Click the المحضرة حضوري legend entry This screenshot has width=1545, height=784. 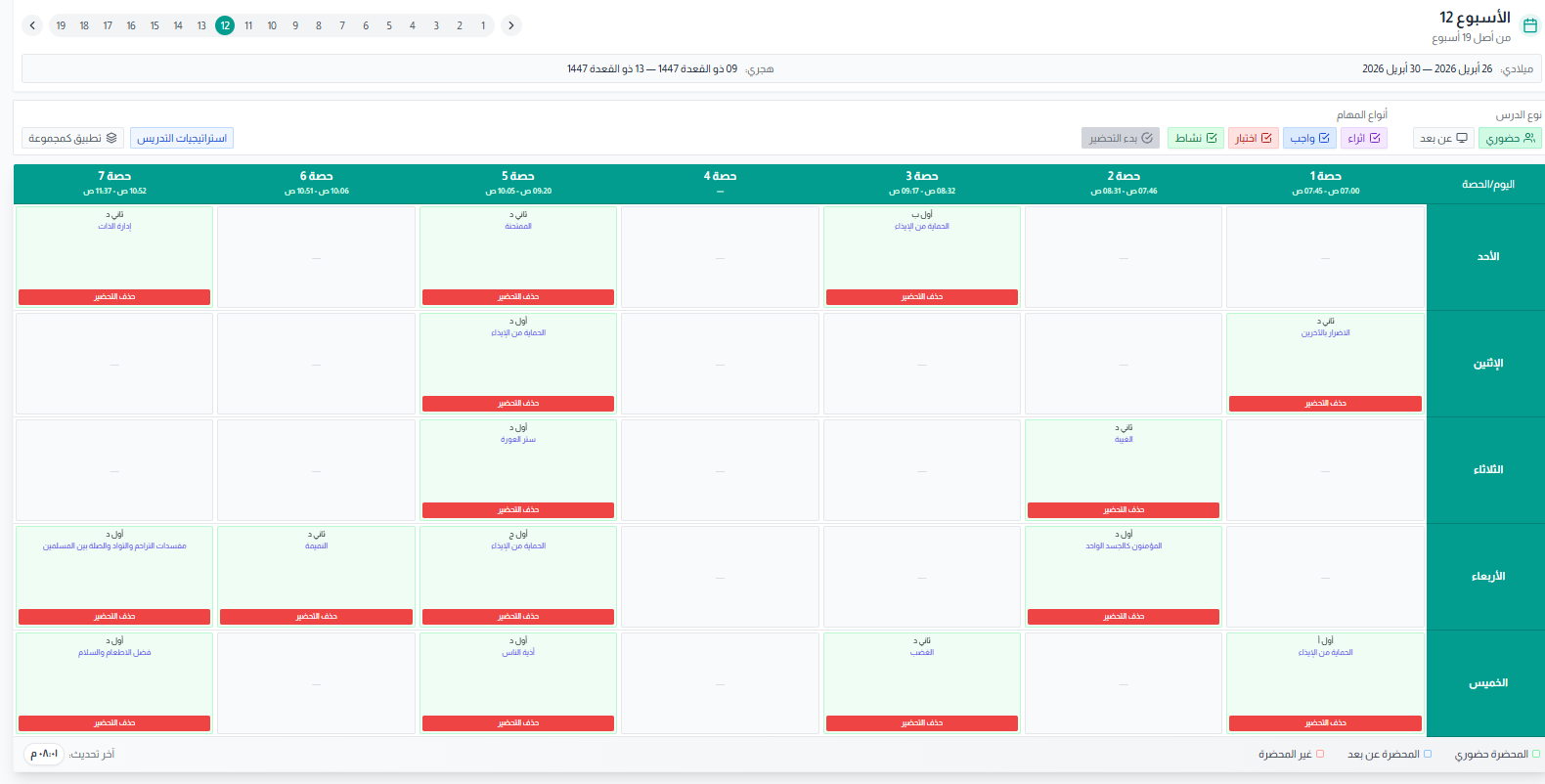(x=1497, y=755)
